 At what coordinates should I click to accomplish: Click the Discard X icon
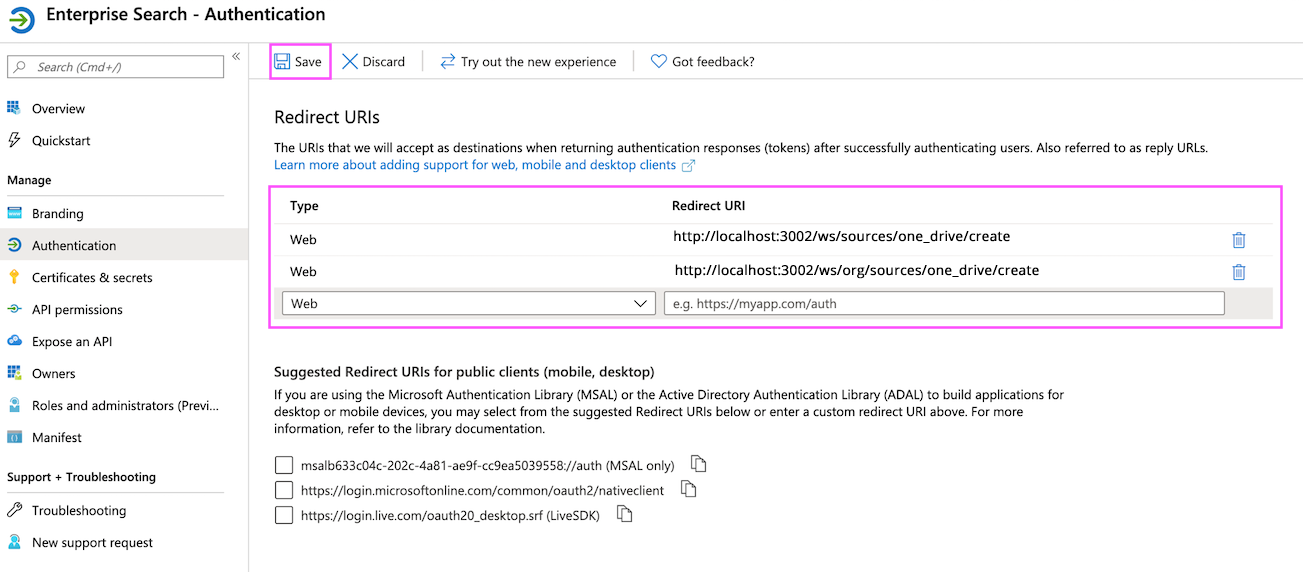350,62
